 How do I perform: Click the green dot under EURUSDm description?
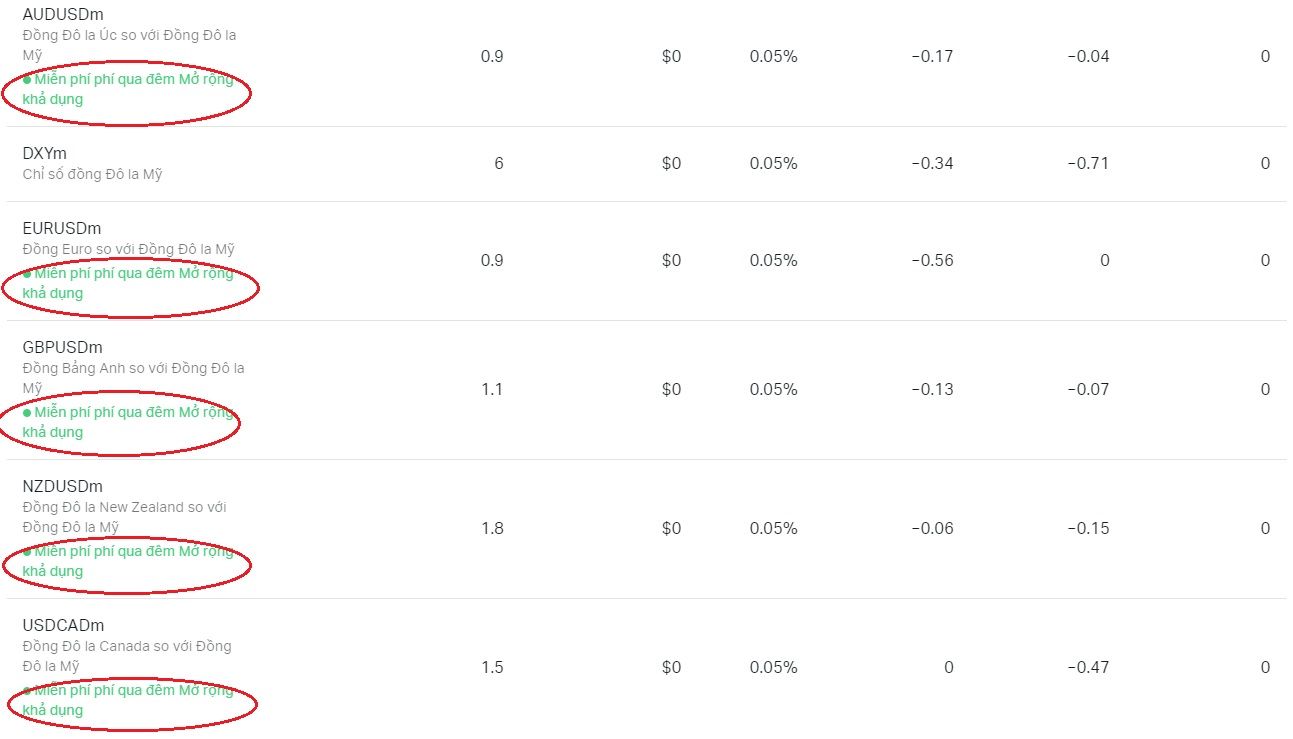27,273
